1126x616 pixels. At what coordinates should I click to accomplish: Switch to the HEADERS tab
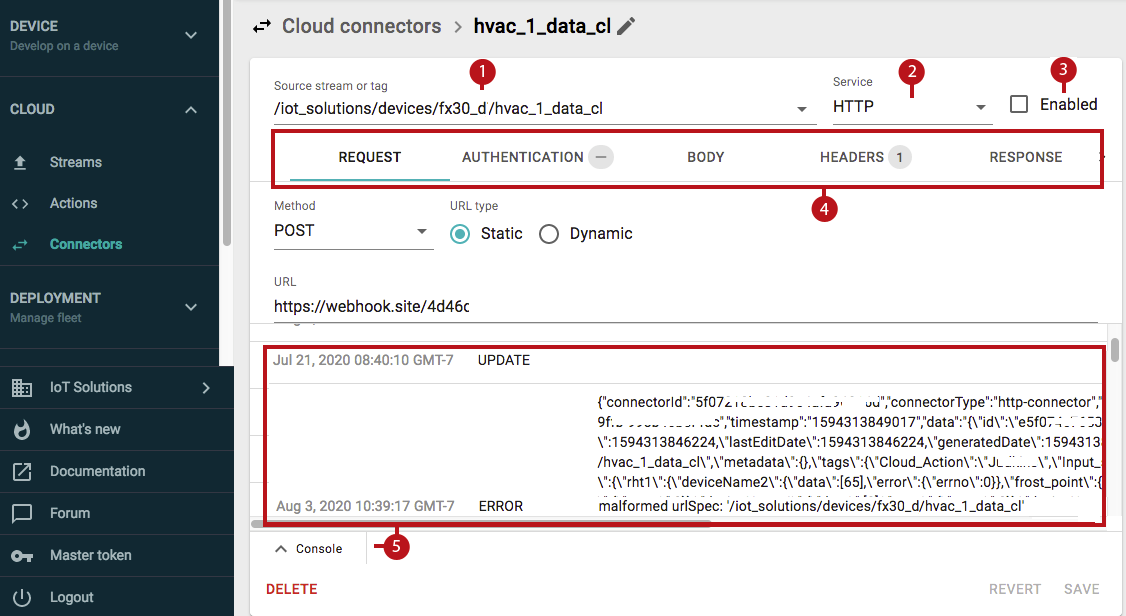coord(852,157)
